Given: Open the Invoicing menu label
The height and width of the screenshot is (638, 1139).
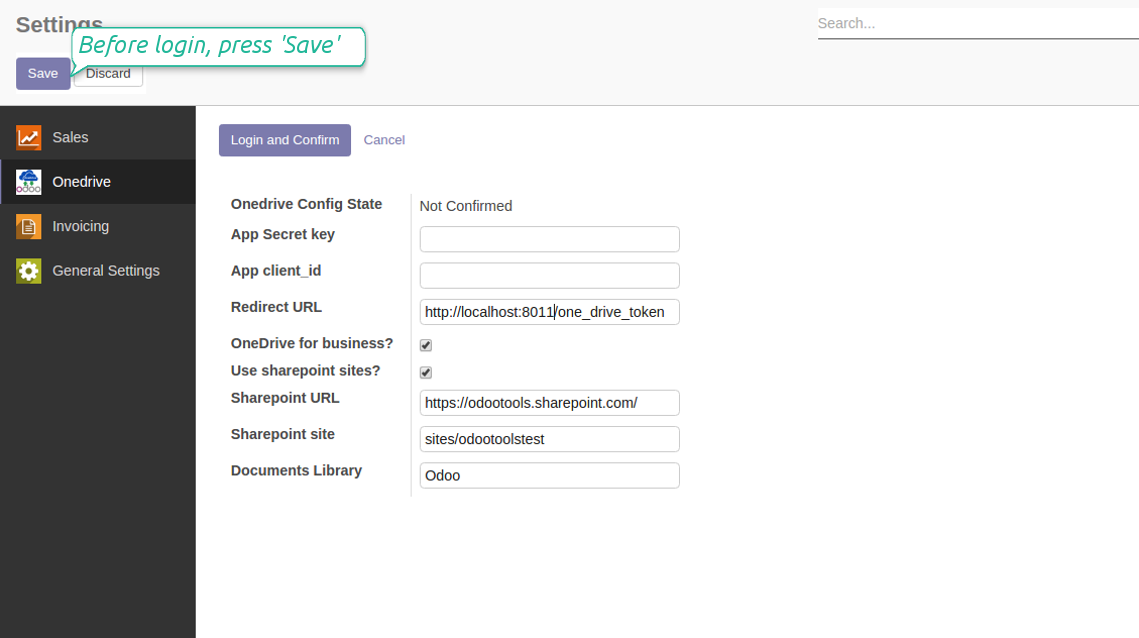Looking at the screenshot, I should click(x=81, y=226).
